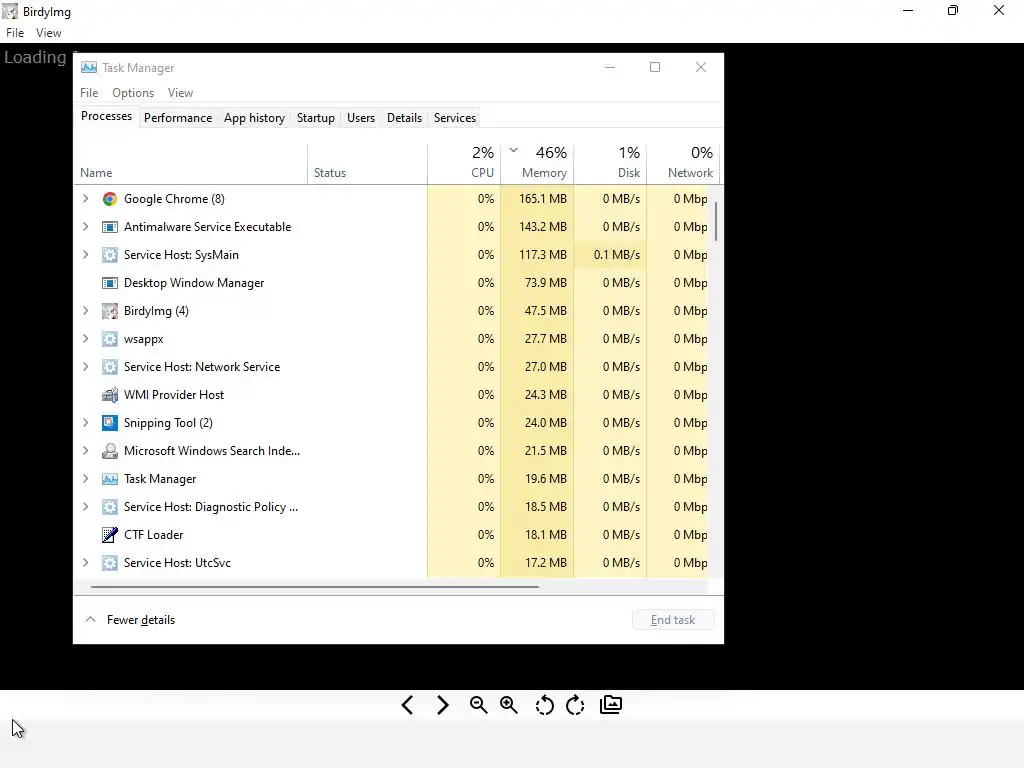Screen dimensions: 1024x768
Task: Expand the wsappx process row
Action: 86,339
